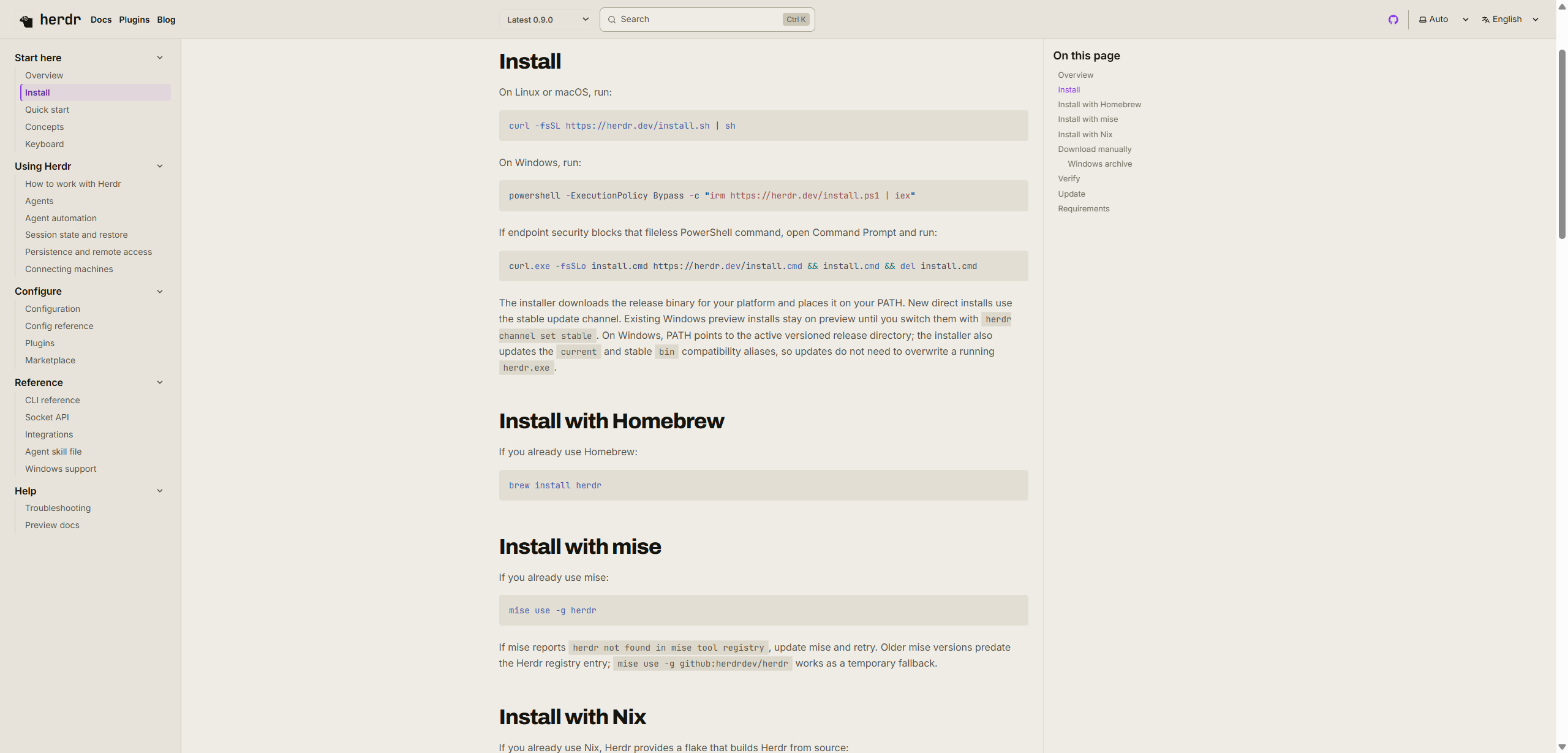Jump to Overview in On this page
Viewport: 1568px width, 753px height.
[1076, 75]
